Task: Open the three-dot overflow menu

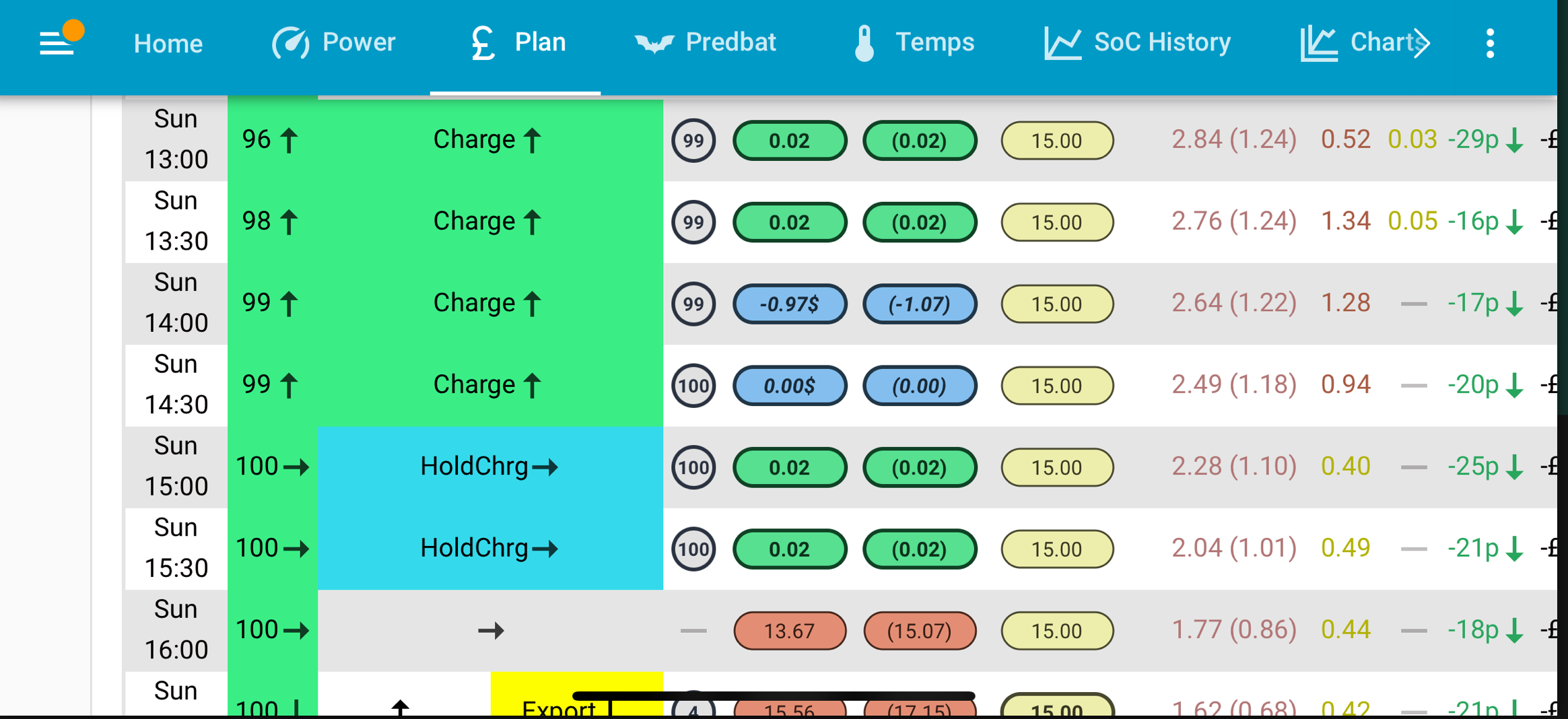Action: pos(1490,44)
